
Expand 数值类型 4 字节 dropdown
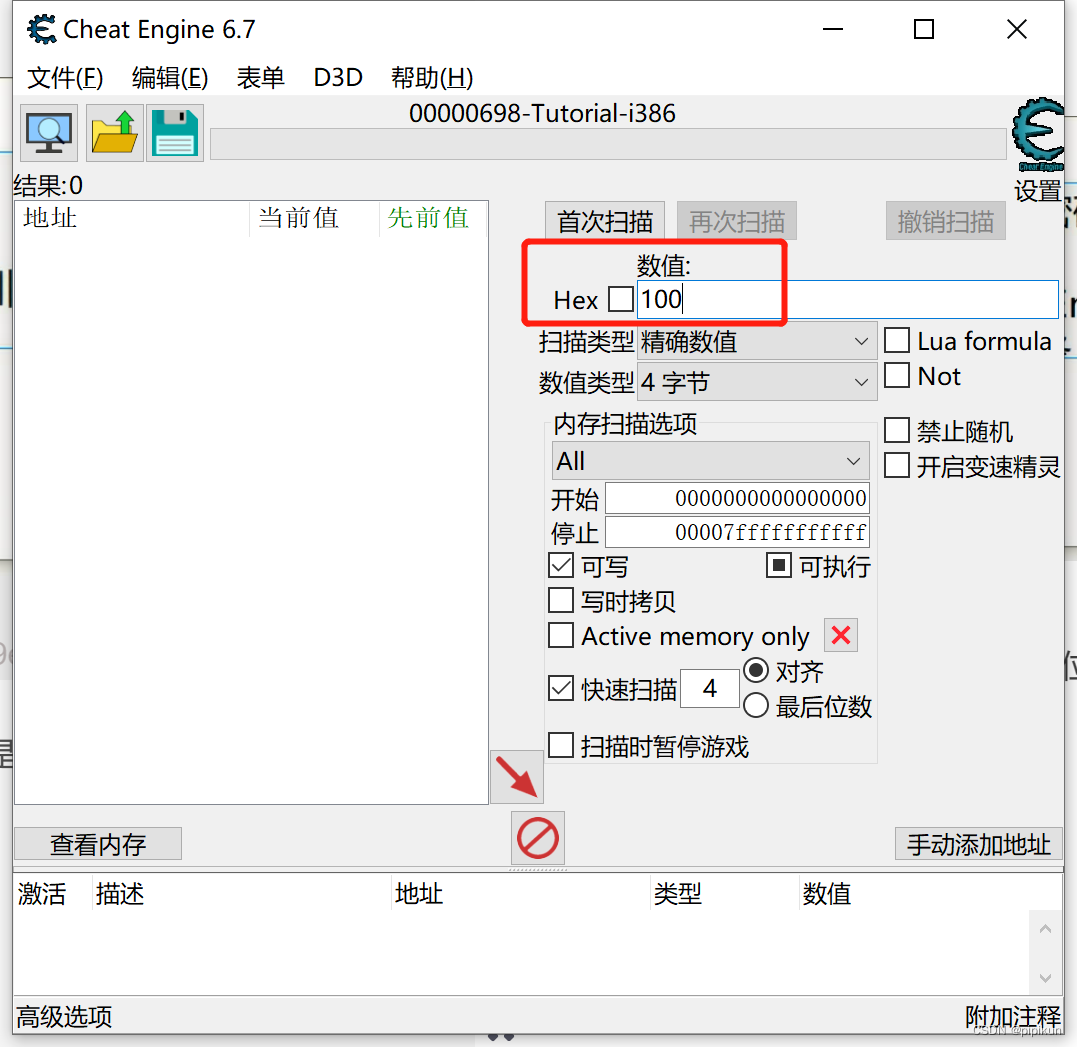click(x=757, y=382)
